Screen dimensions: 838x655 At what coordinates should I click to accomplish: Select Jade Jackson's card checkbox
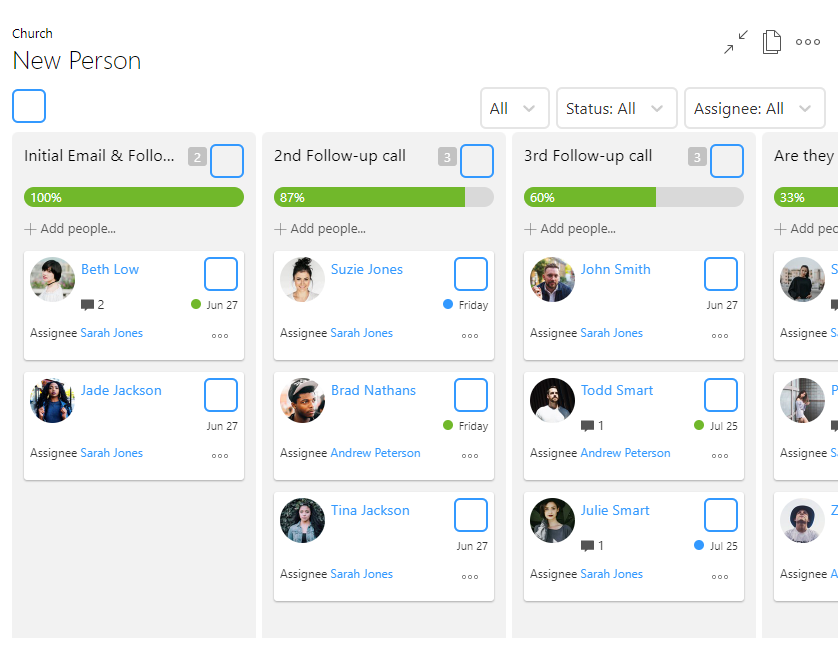point(221,395)
